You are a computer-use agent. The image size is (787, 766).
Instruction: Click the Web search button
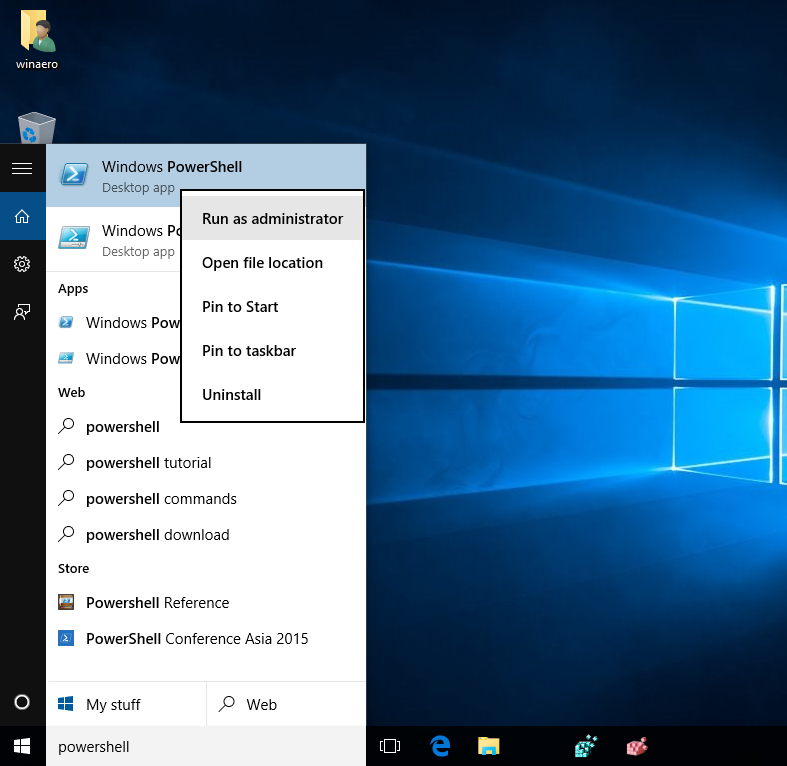(286, 704)
